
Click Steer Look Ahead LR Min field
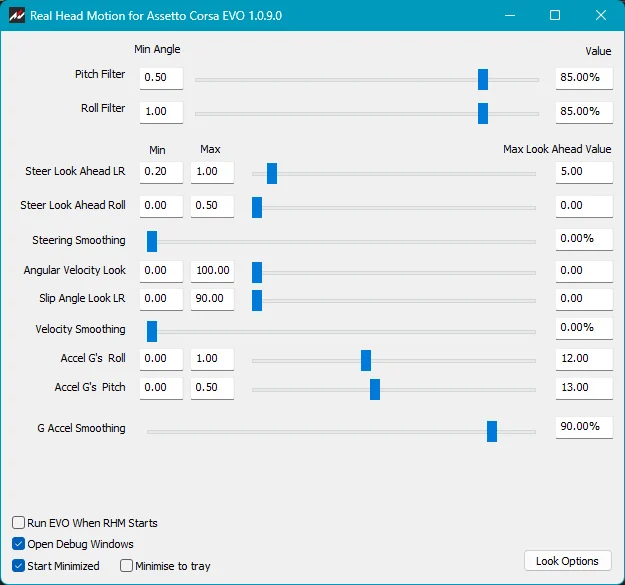tap(161, 172)
